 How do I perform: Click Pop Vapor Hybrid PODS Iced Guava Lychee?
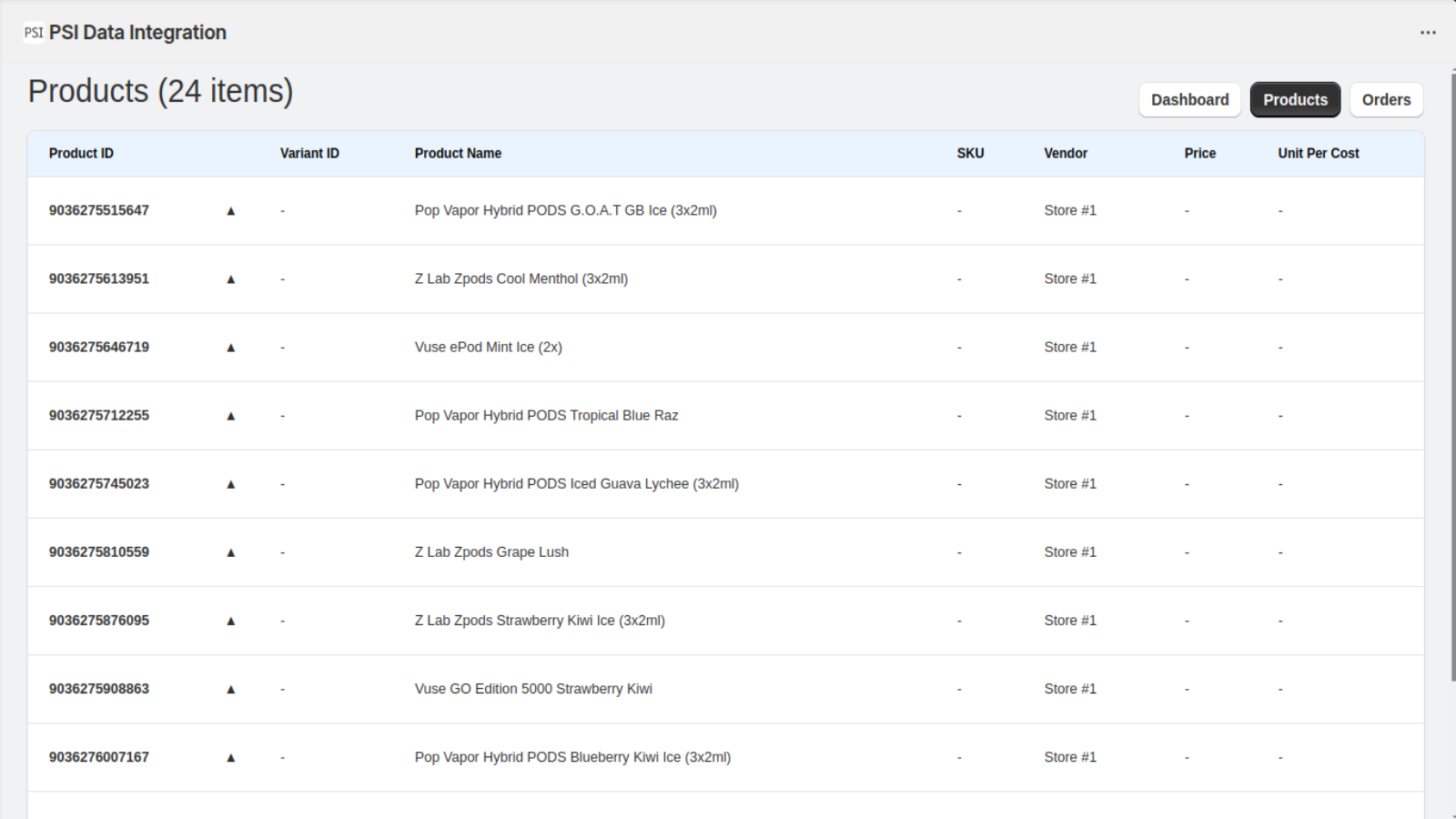click(x=577, y=484)
